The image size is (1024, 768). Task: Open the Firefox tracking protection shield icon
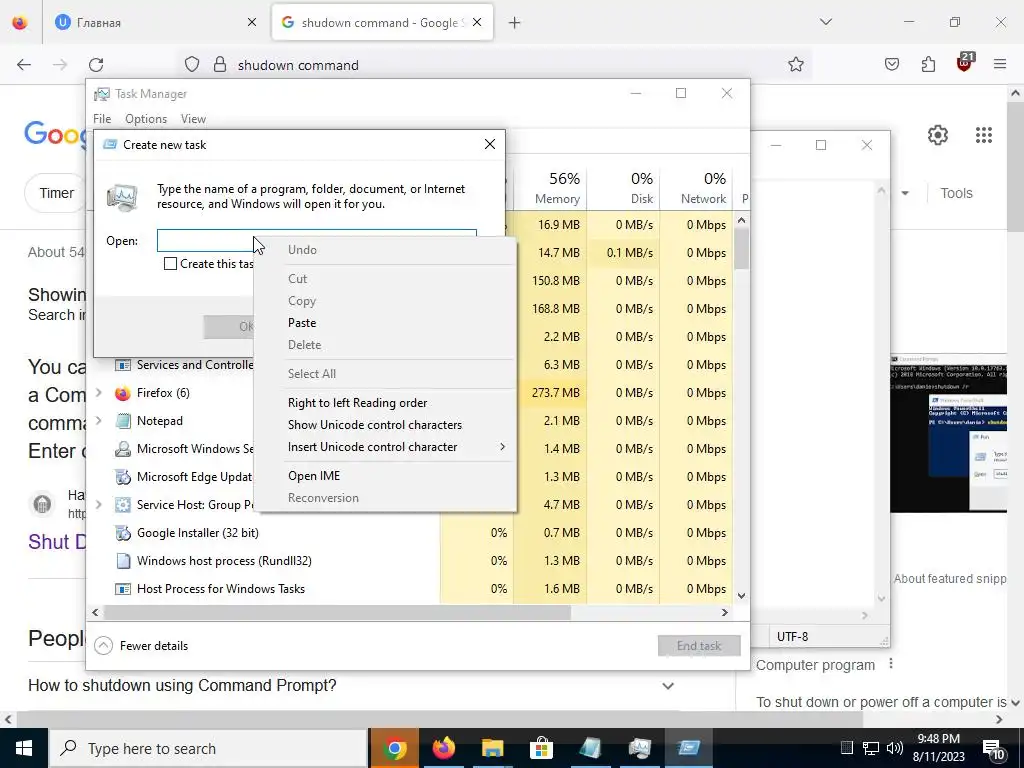[191, 65]
